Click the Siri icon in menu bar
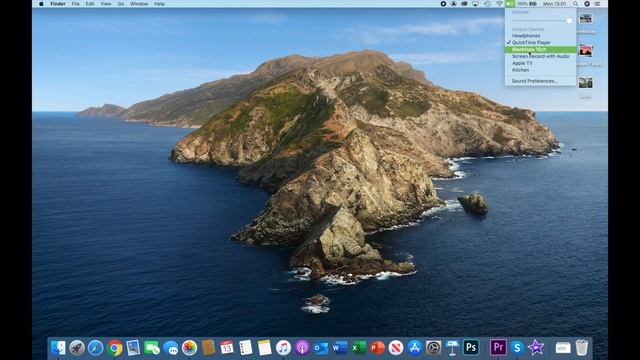The height and width of the screenshot is (360, 640). point(587,4)
